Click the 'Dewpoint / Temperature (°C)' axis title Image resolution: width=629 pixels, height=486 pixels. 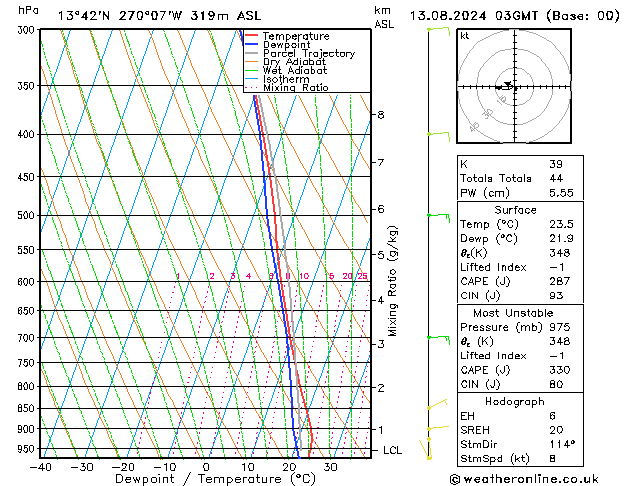pos(215,479)
